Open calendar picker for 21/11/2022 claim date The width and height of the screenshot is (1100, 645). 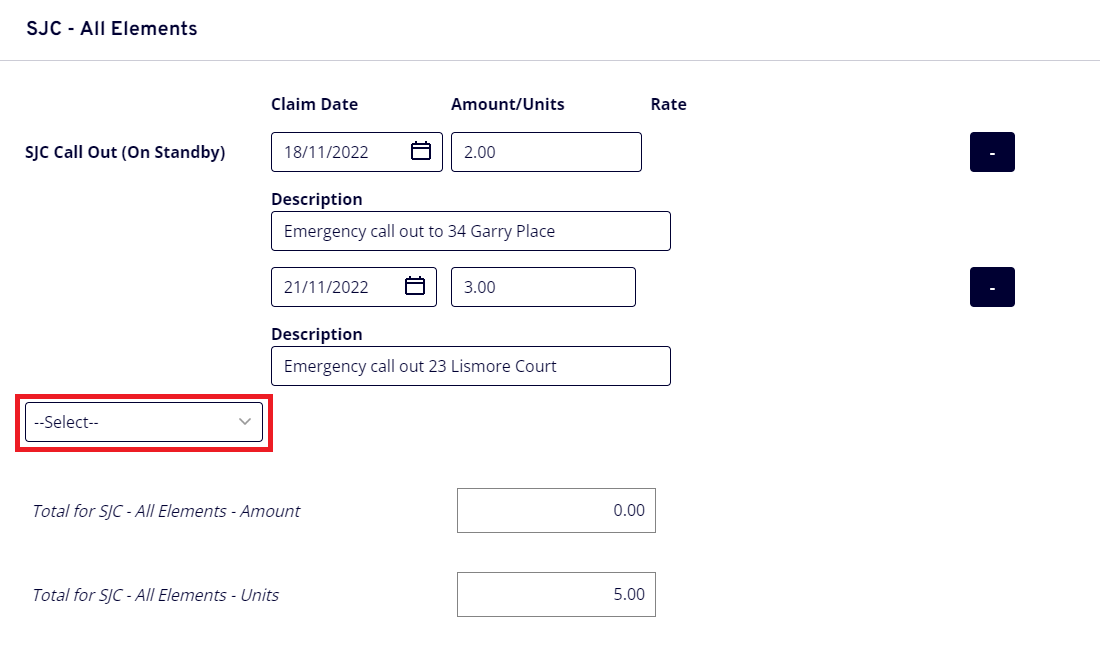pyautogui.click(x=415, y=287)
